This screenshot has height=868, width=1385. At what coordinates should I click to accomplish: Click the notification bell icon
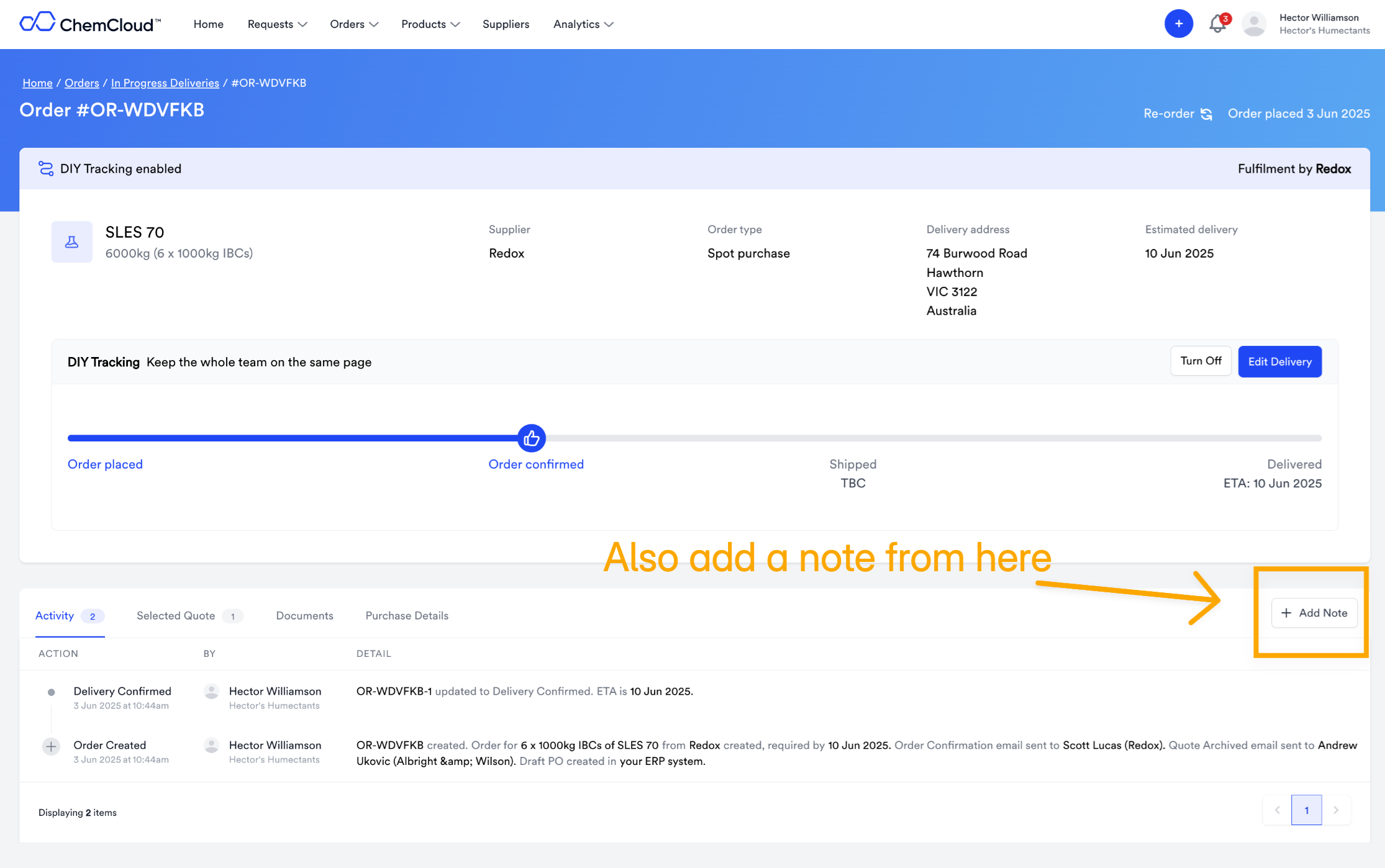click(1217, 24)
